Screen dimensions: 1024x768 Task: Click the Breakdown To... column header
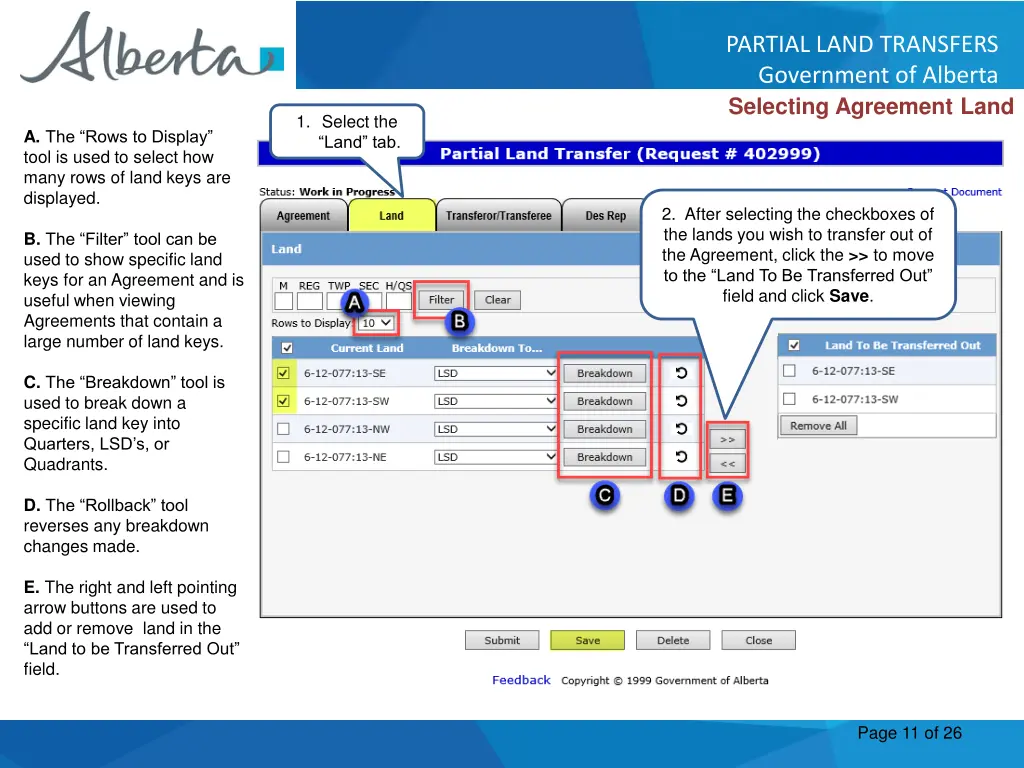click(x=497, y=348)
